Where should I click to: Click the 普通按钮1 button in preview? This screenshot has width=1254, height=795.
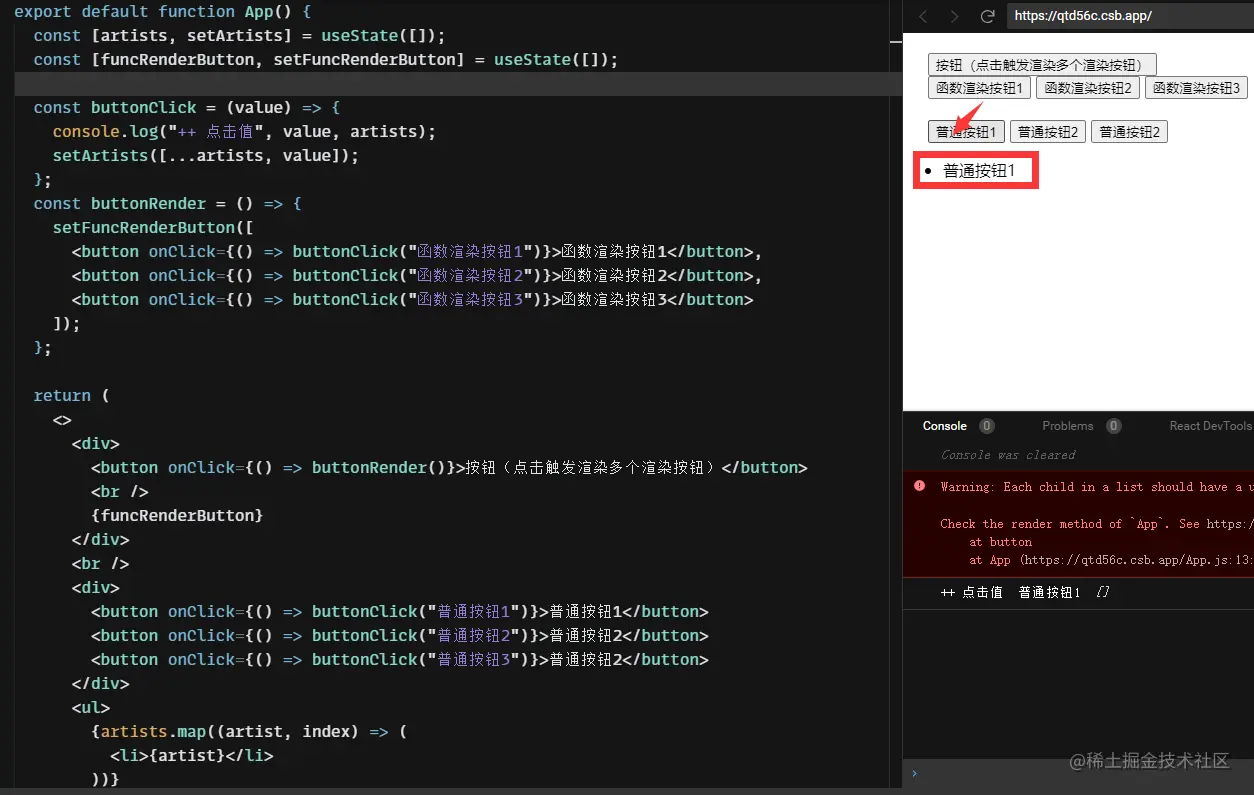click(x=966, y=132)
